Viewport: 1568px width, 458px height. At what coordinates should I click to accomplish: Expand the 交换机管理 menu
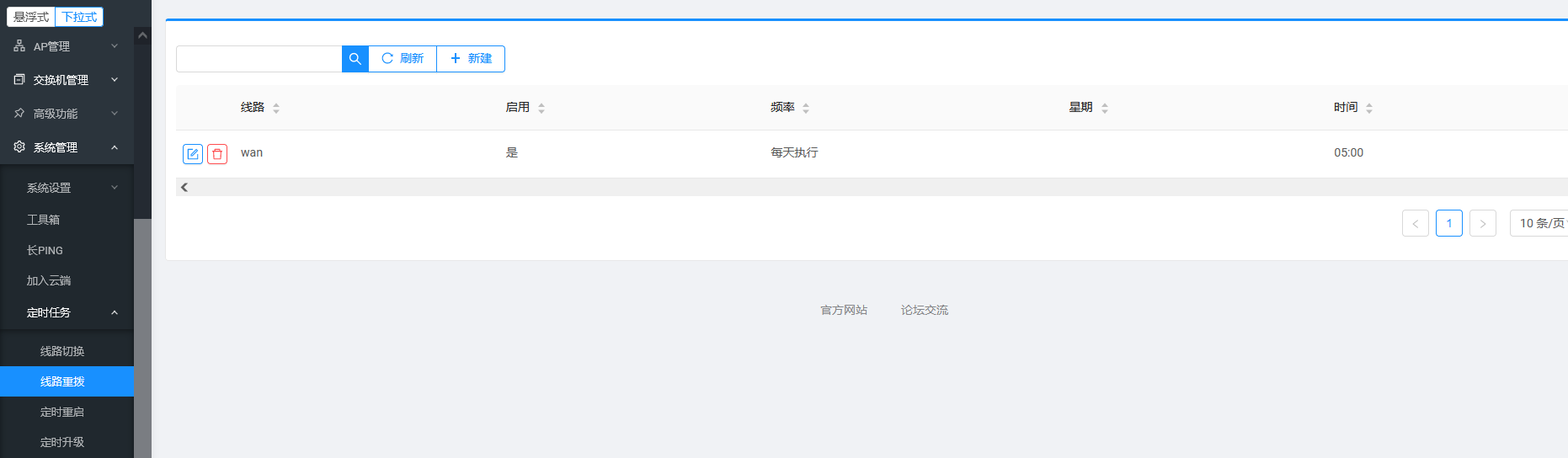click(66, 80)
